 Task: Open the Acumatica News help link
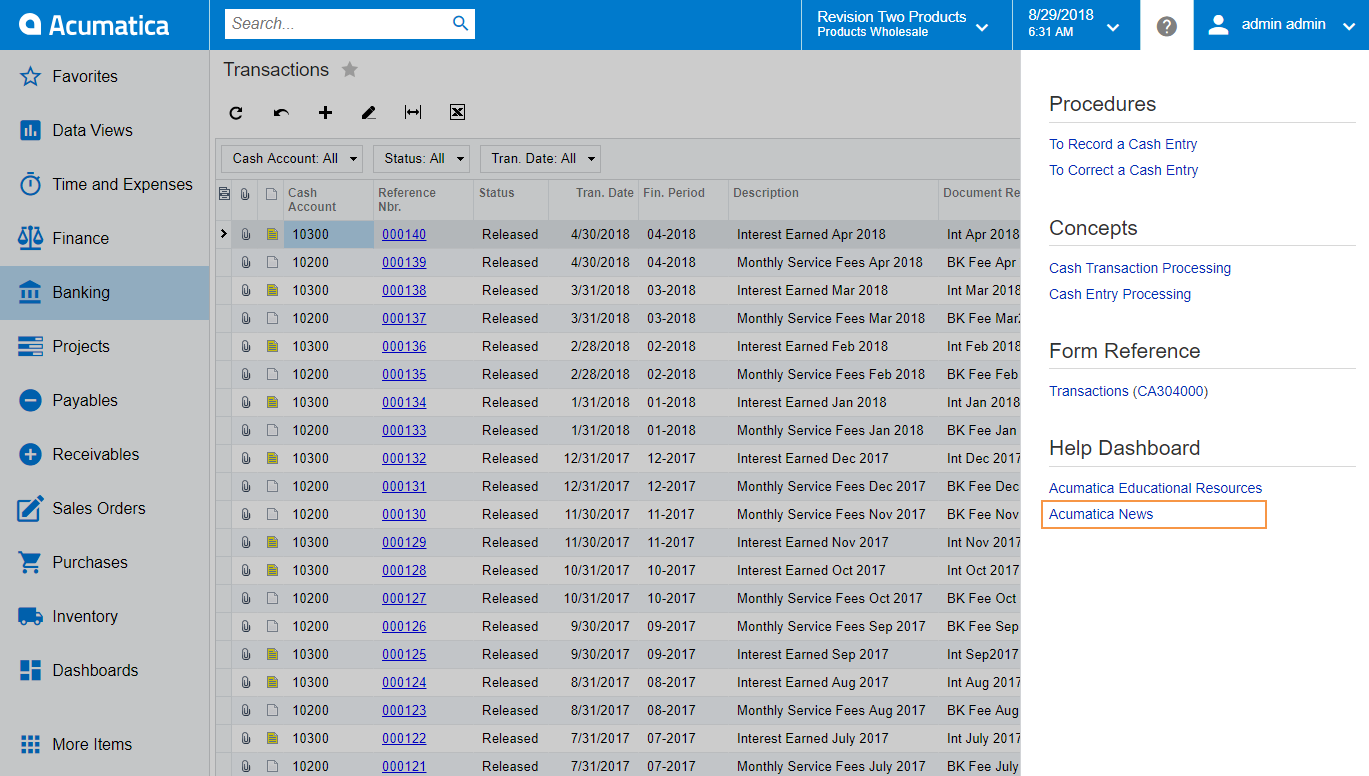(1101, 514)
